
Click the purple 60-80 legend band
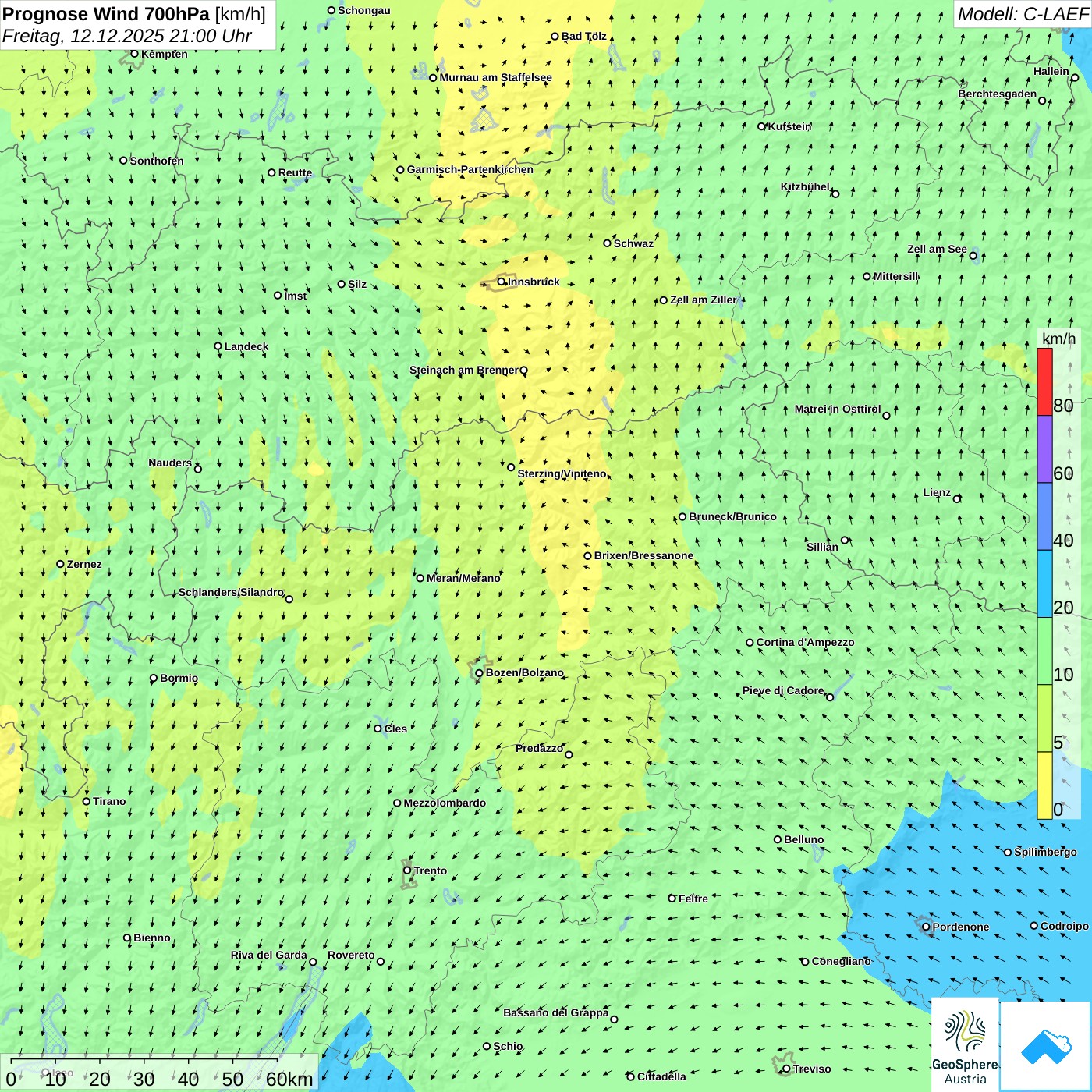(1044, 449)
